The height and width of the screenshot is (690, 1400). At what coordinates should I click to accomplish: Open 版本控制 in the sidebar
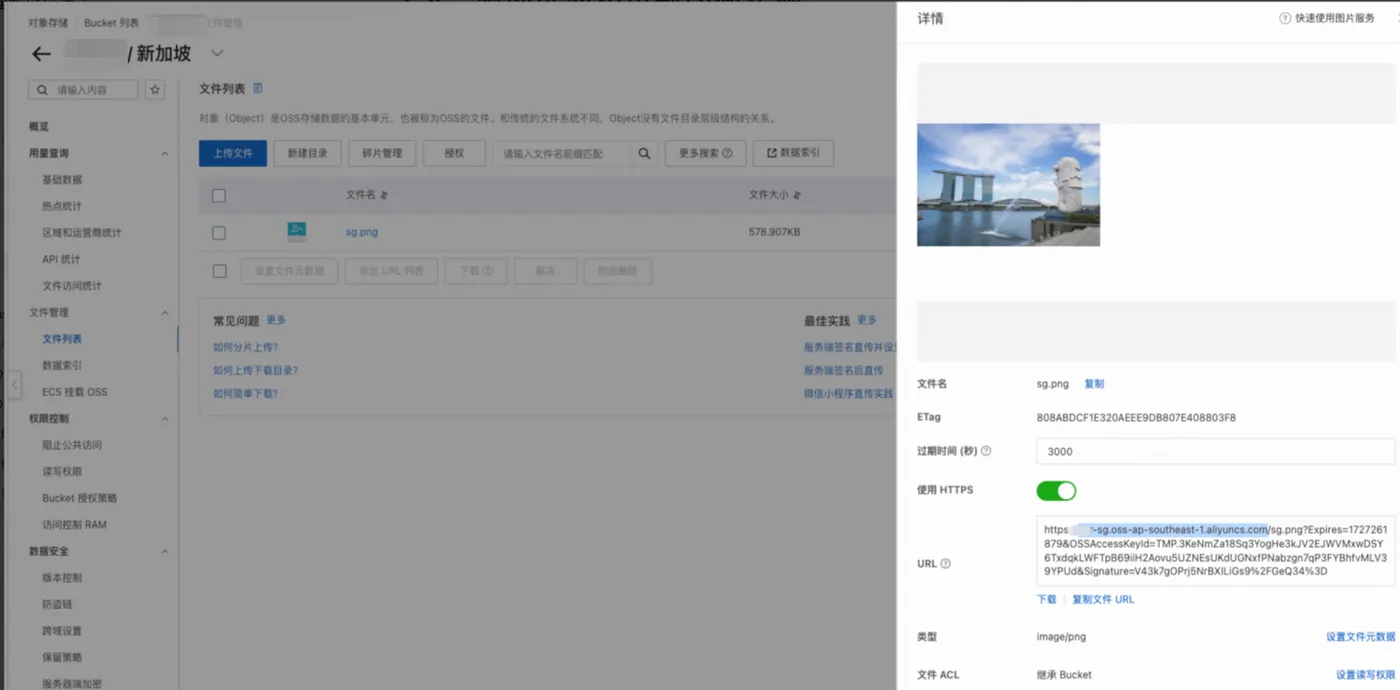[62, 577]
